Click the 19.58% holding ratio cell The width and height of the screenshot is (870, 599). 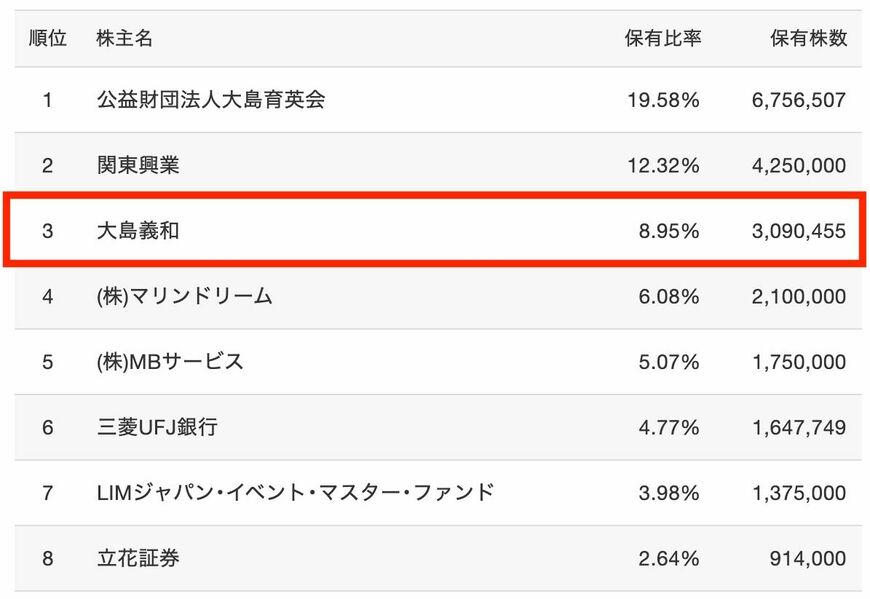click(663, 100)
